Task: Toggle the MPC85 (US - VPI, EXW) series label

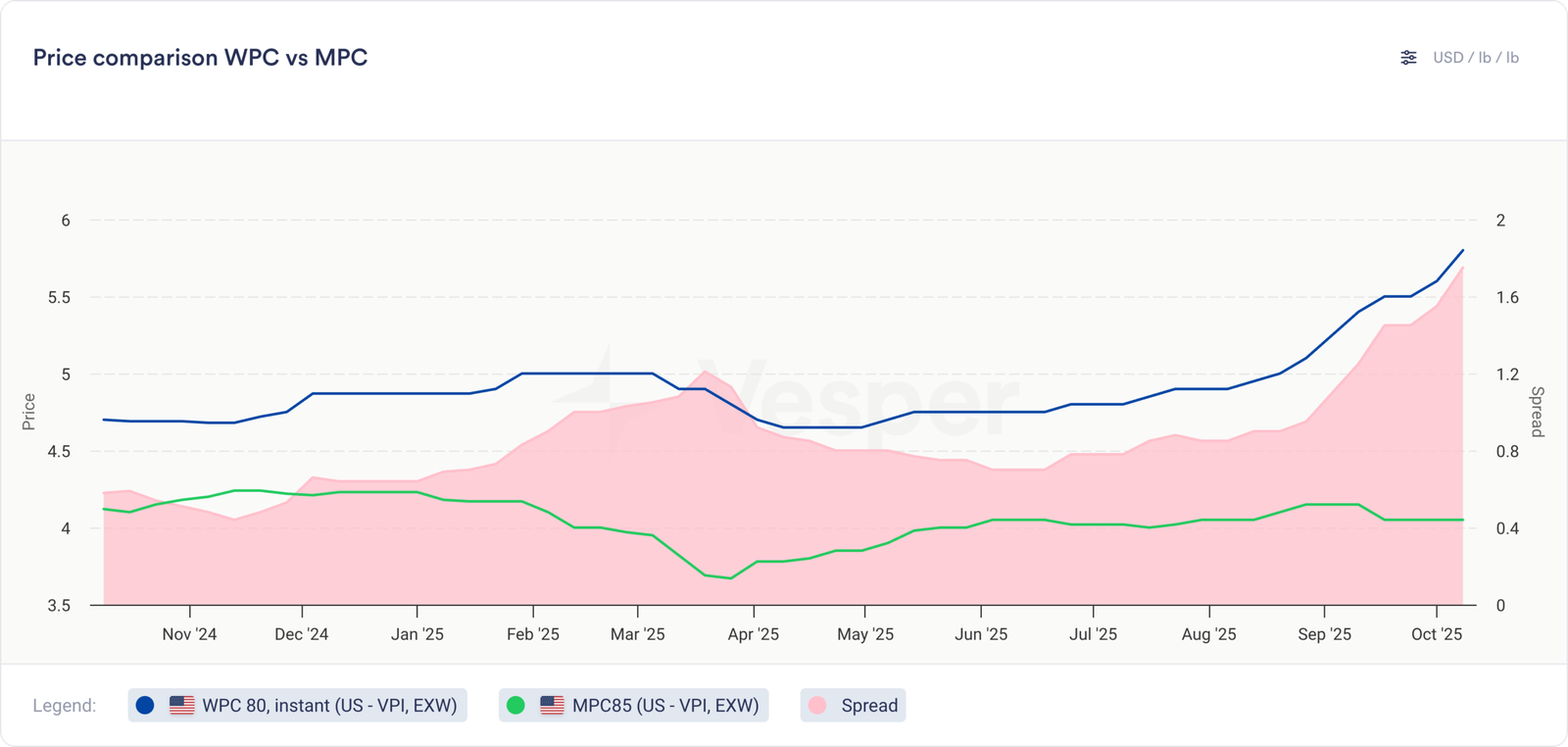Action: point(665,705)
